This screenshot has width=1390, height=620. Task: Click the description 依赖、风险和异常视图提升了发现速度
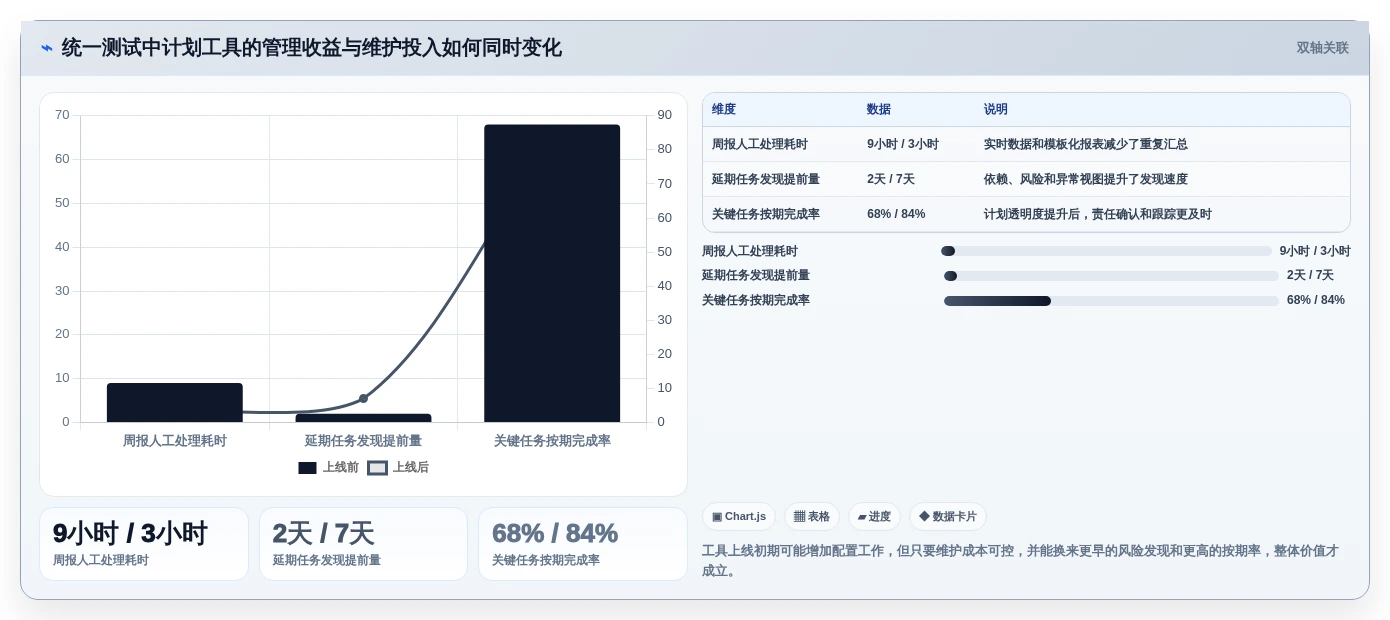coord(1086,179)
